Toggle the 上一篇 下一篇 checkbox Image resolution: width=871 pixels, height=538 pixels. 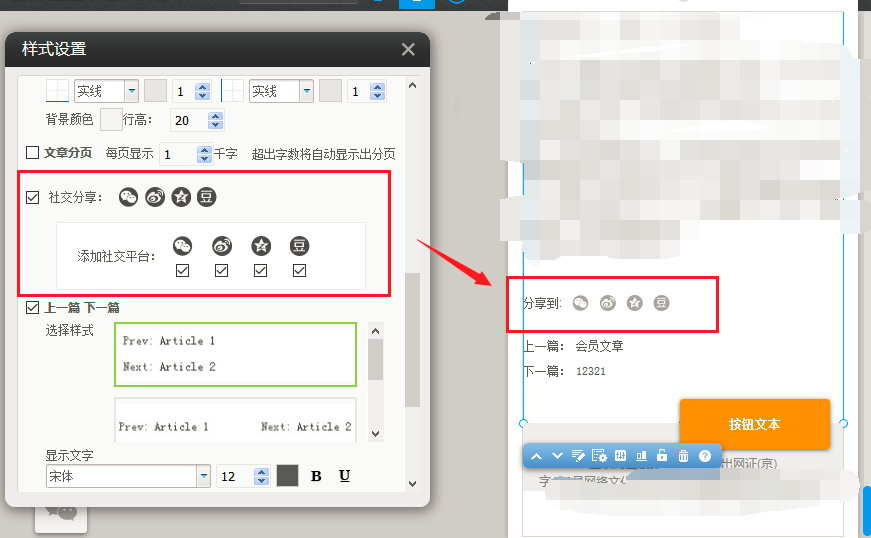tap(33, 308)
